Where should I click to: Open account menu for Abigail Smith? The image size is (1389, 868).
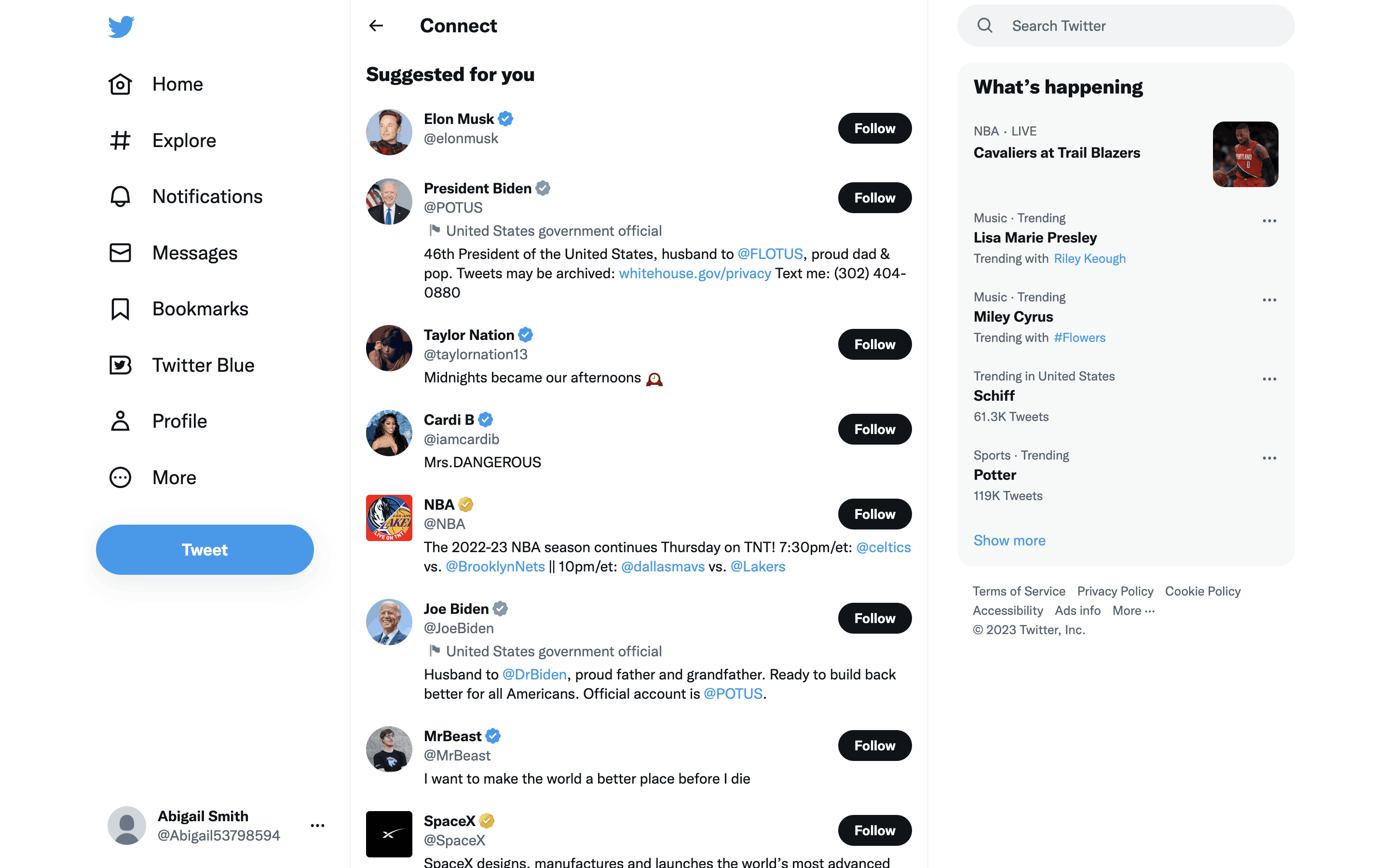click(x=317, y=826)
